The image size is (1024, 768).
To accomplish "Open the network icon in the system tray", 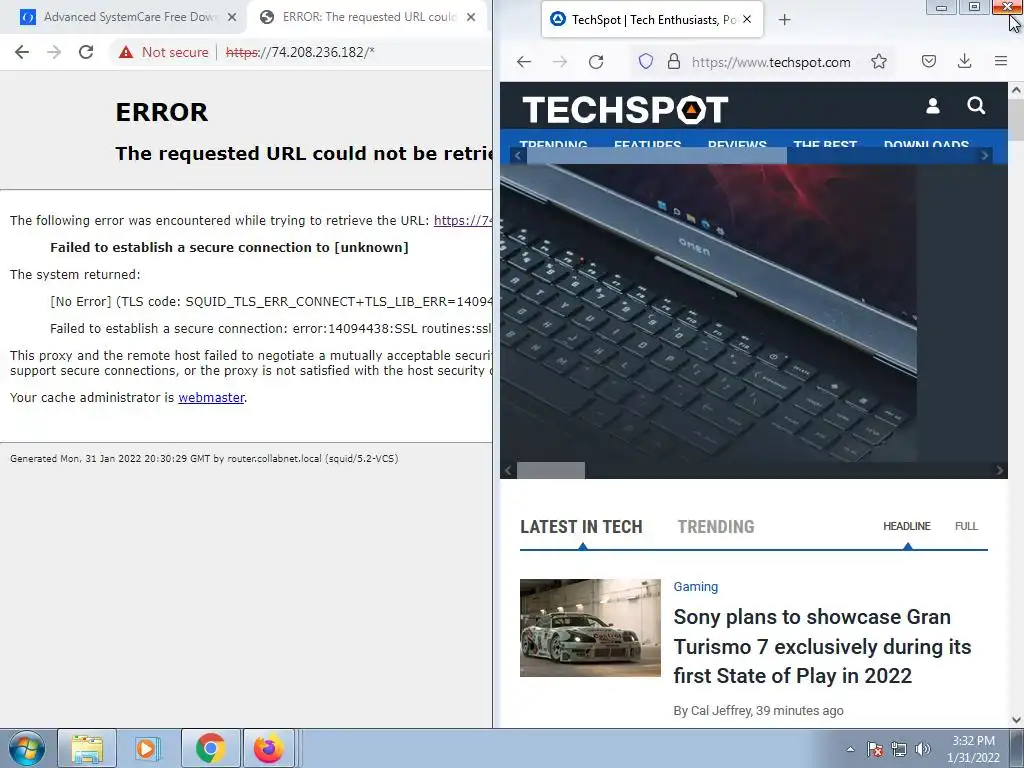I will [x=899, y=749].
